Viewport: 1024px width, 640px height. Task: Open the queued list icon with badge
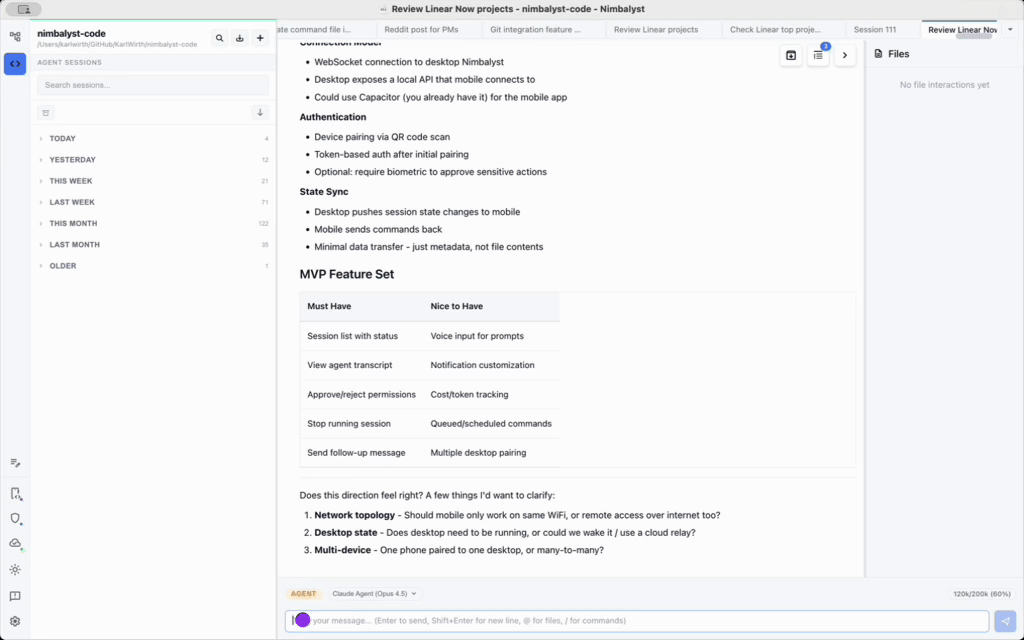(818, 55)
